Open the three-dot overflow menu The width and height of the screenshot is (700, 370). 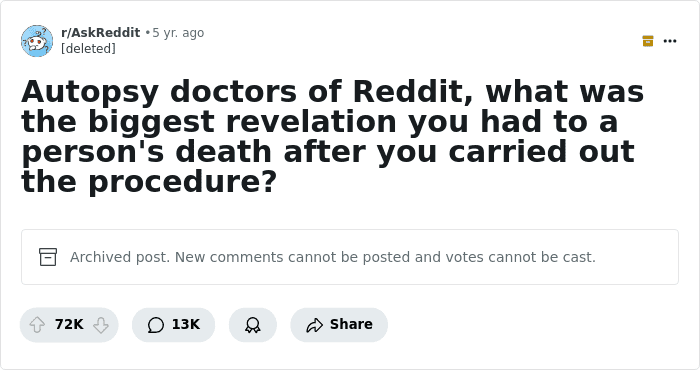pos(670,41)
